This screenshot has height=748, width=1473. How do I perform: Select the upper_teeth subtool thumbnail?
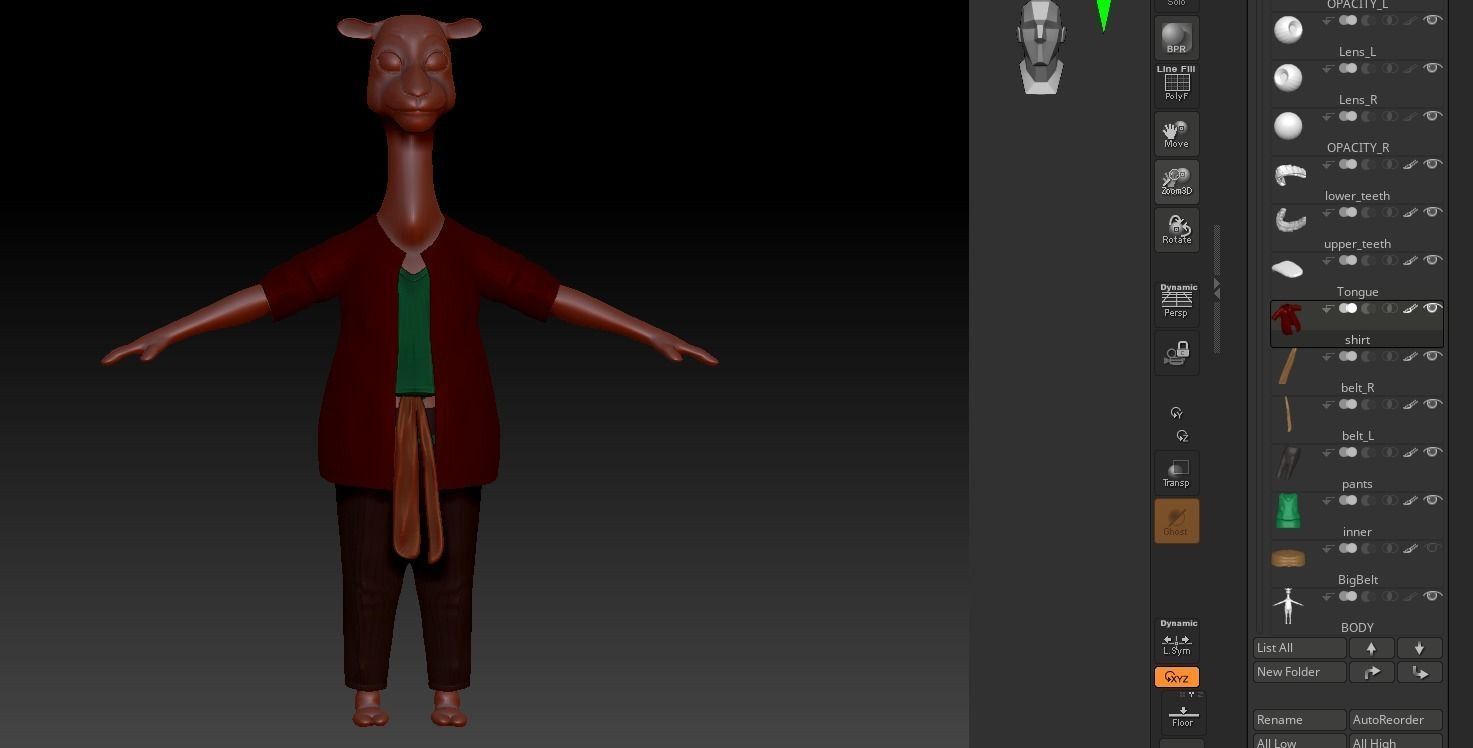1288,221
